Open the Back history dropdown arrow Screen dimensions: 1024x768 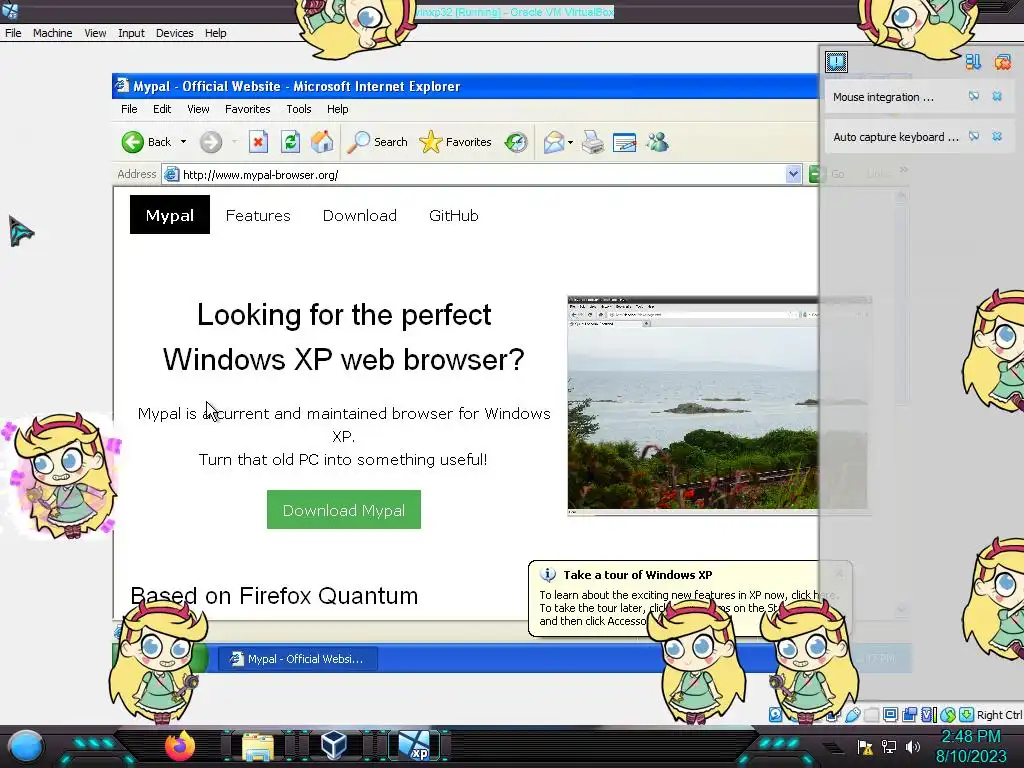click(x=184, y=142)
